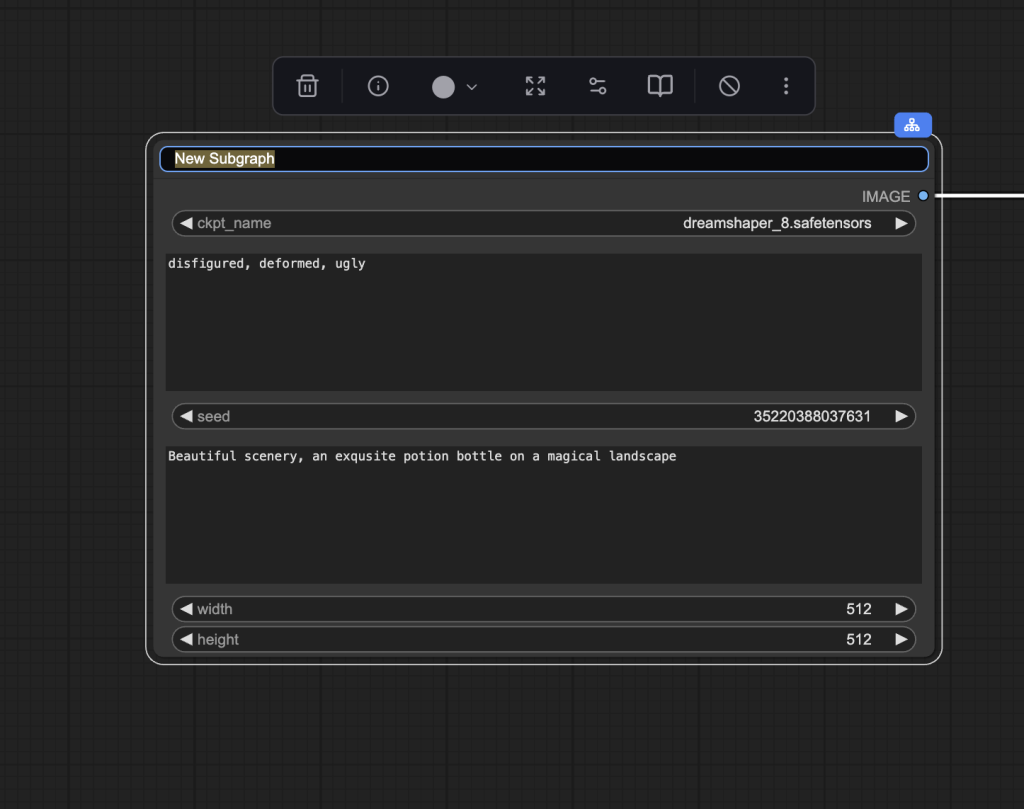The width and height of the screenshot is (1024, 809).
Task: Select previous checkpoint with ckpt_name left arrow
Action: [x=186, y=223]
